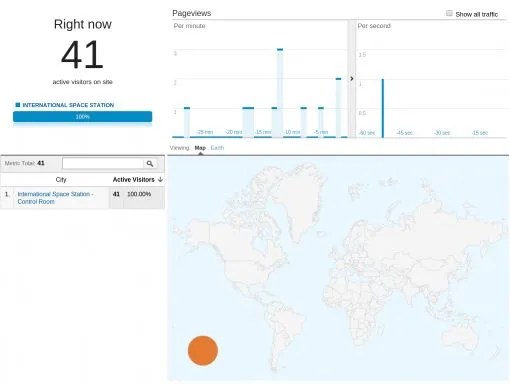
Task: Collapse per-second panel with chevron arrow
Action: (x=352, y=79)
